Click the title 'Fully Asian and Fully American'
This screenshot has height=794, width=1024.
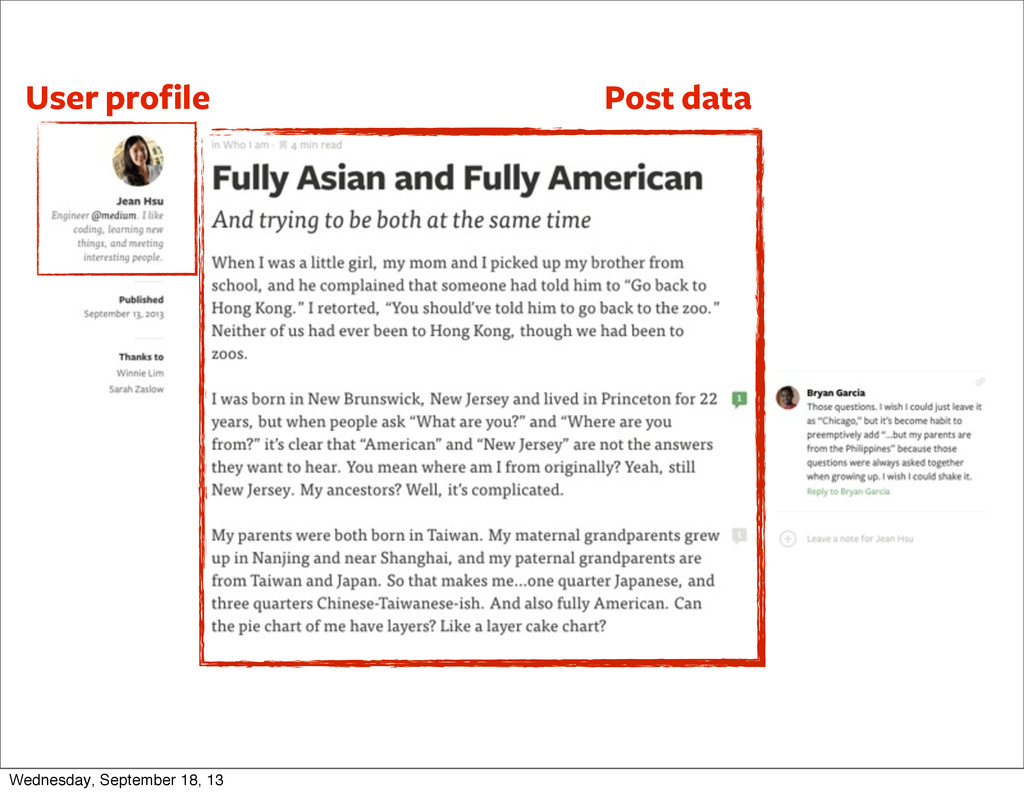[457, 178]
